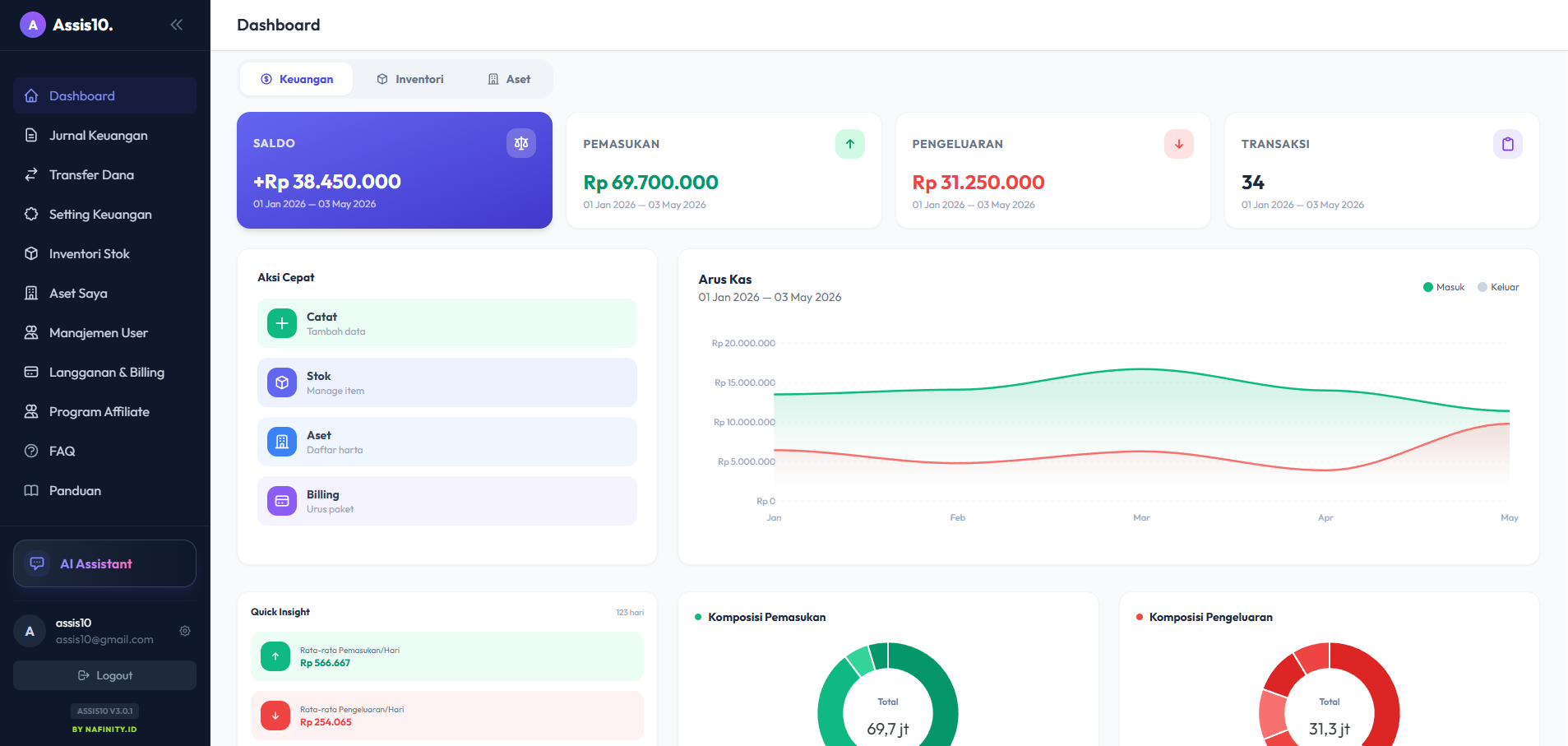Toggle the Masuk legend in Arus Kas
Viewport: 1568px width, 746px height.
[x=1444, y=287]
